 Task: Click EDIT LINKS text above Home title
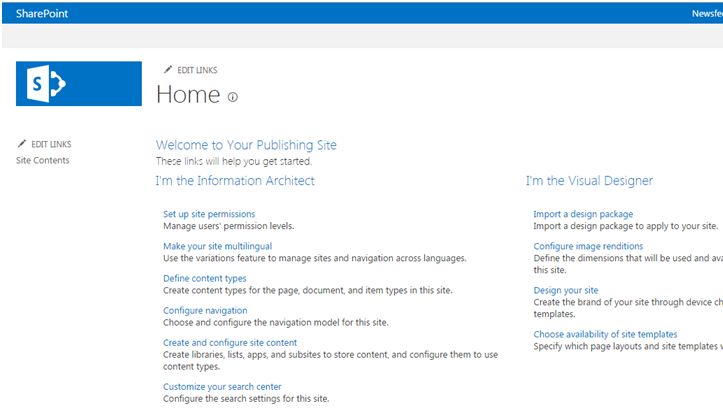point(197,70)
